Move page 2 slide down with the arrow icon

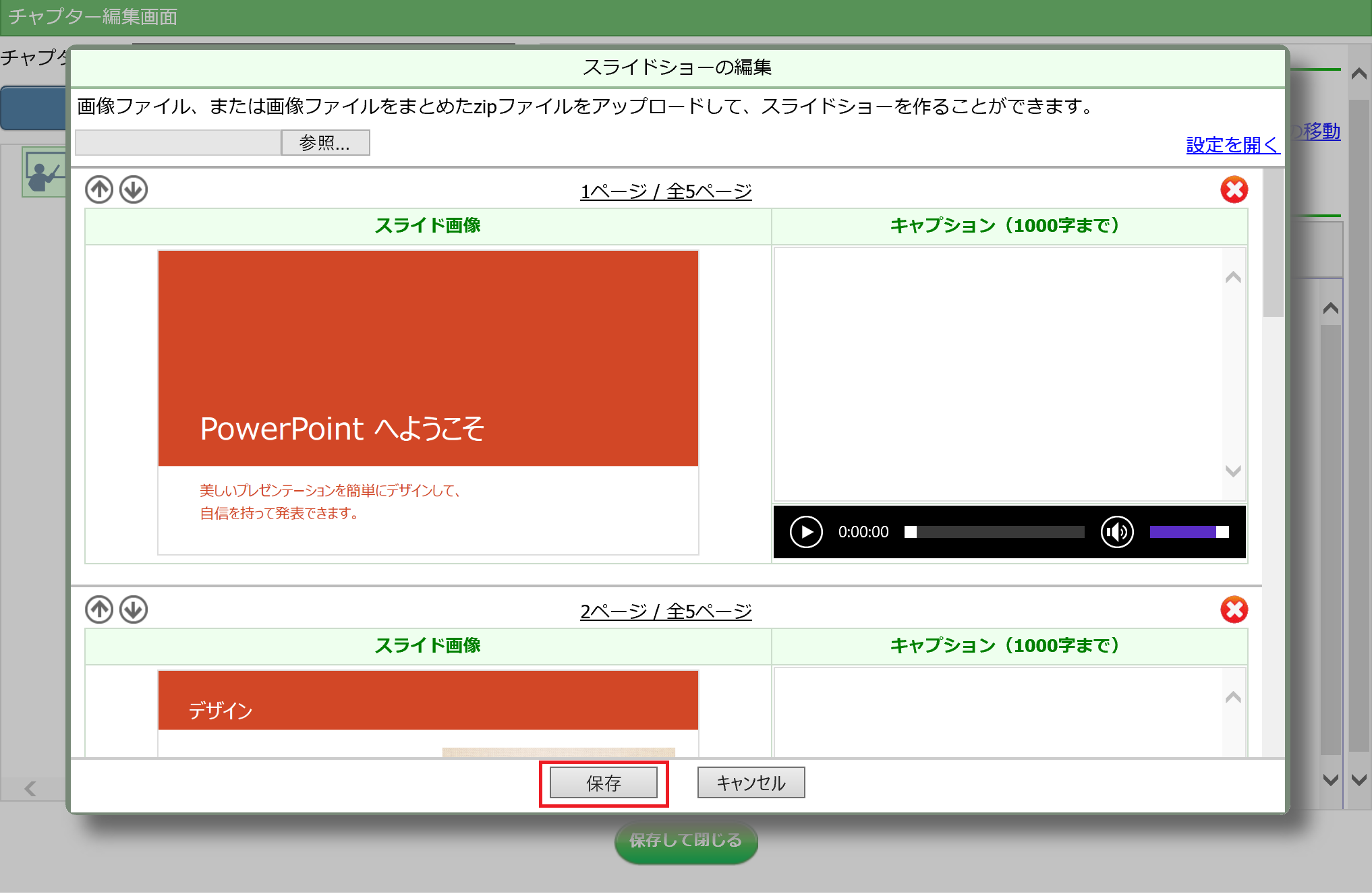134,609
